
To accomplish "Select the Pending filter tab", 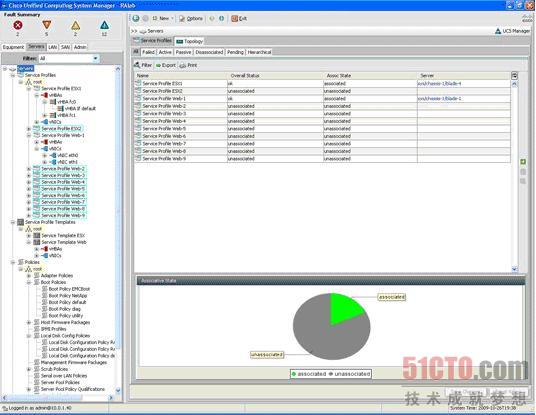I will click(235, 52).
